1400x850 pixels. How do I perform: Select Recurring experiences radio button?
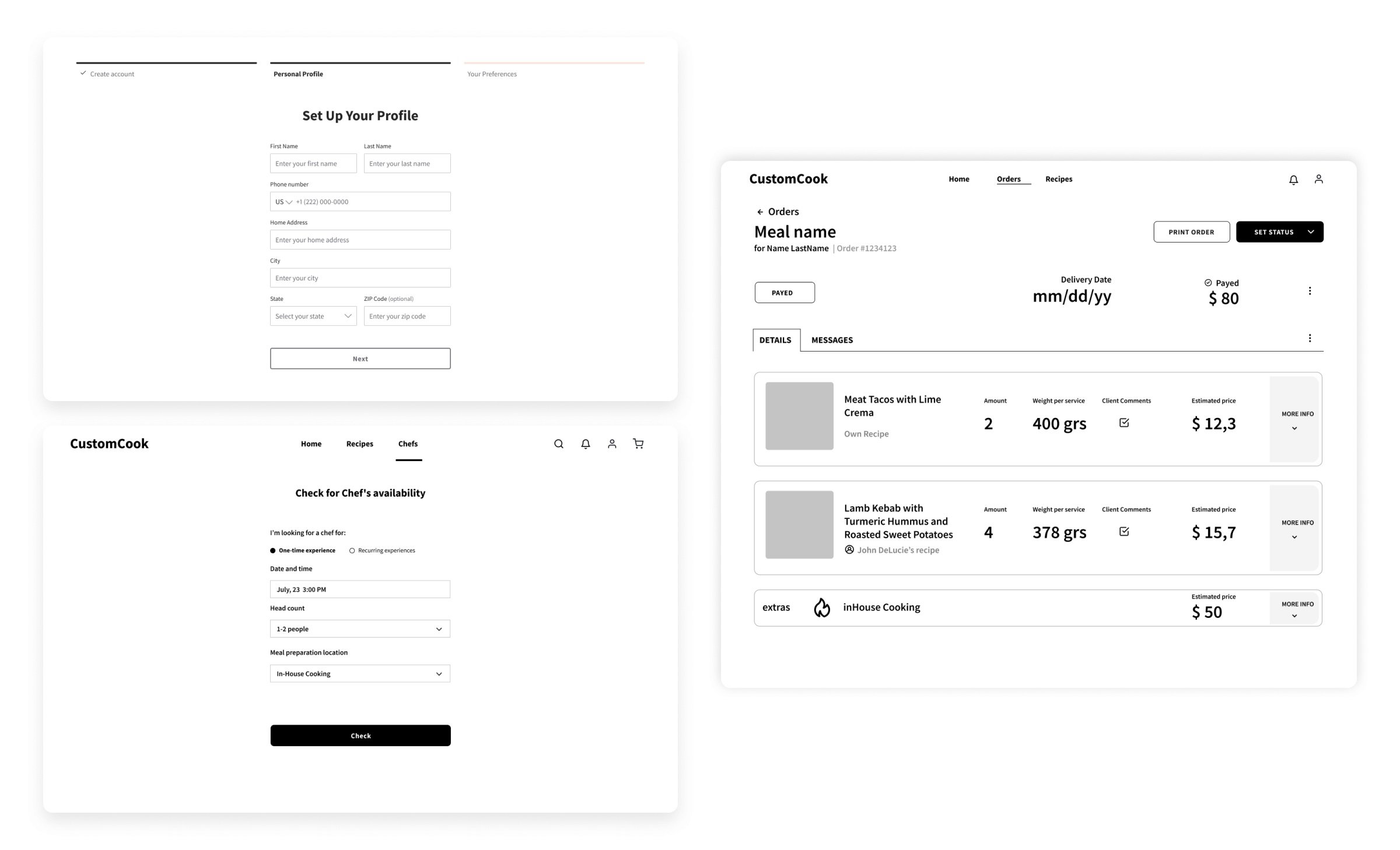click(x=355, y=550)
